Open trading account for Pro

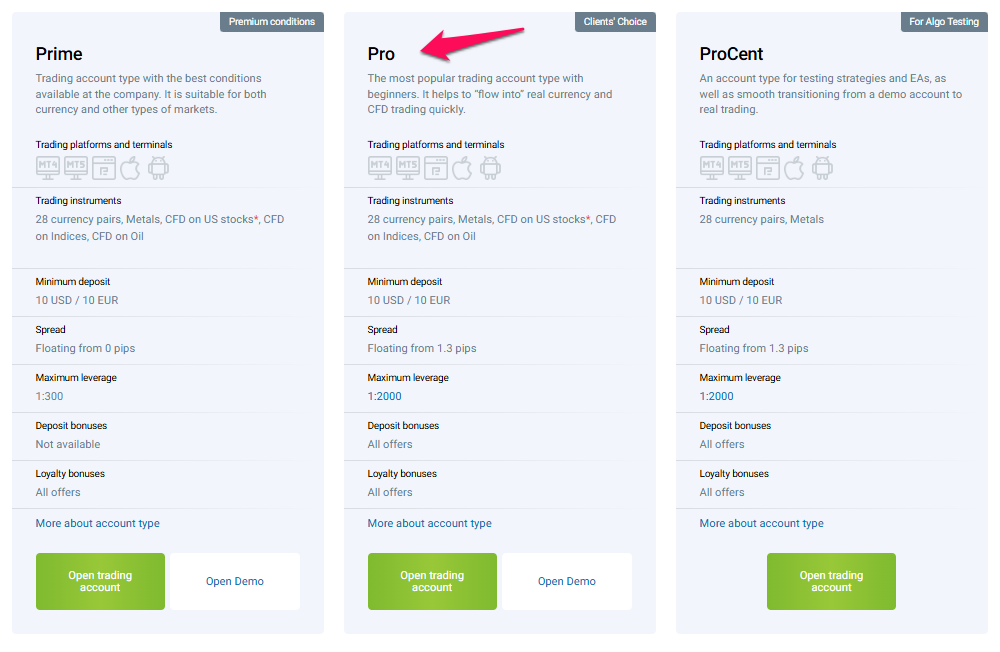click(x=432, y=581)
